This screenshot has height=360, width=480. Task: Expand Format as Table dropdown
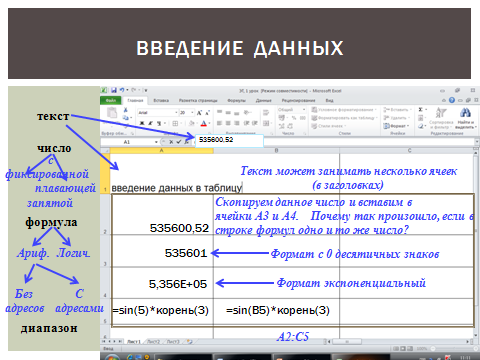click(377, 118)
